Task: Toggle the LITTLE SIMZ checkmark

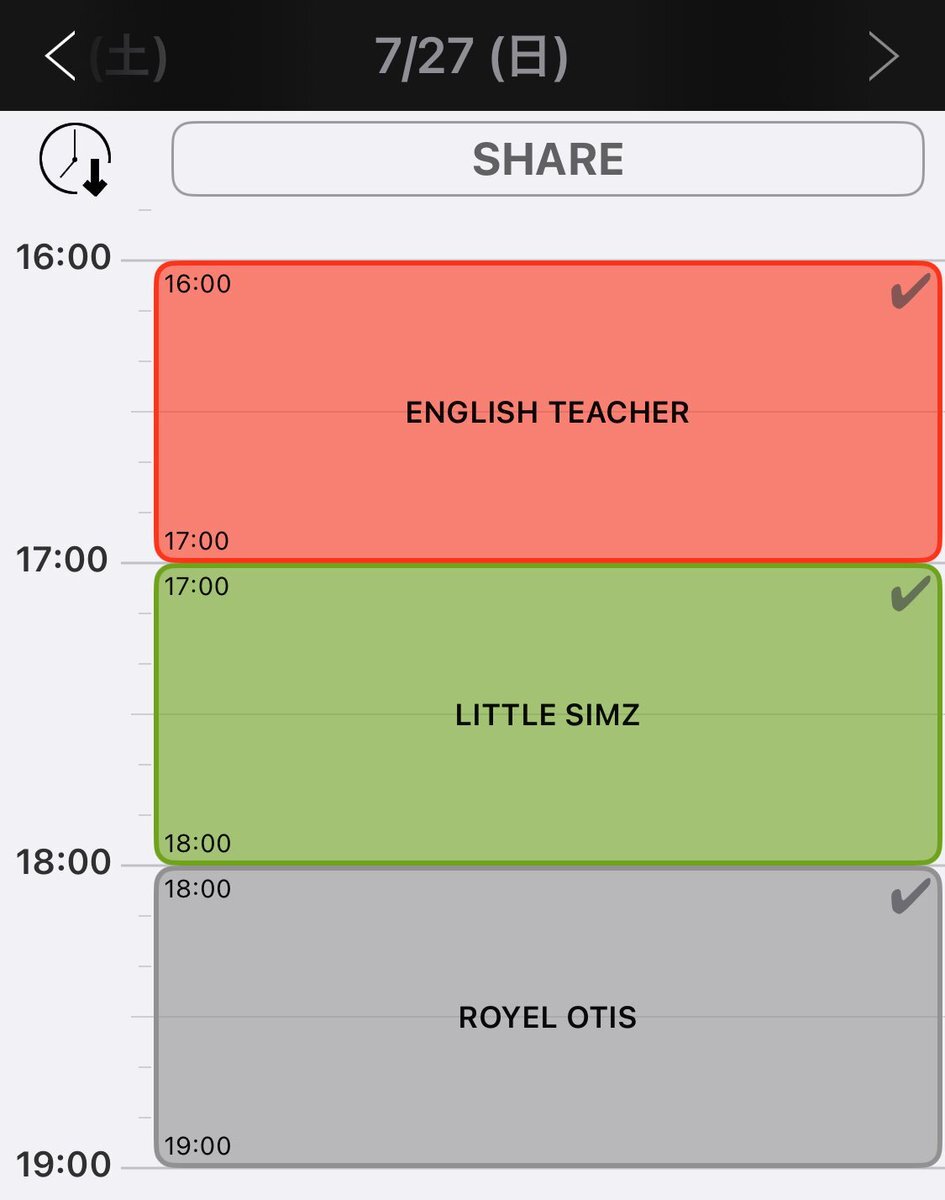Action: (x=910, y=597)
